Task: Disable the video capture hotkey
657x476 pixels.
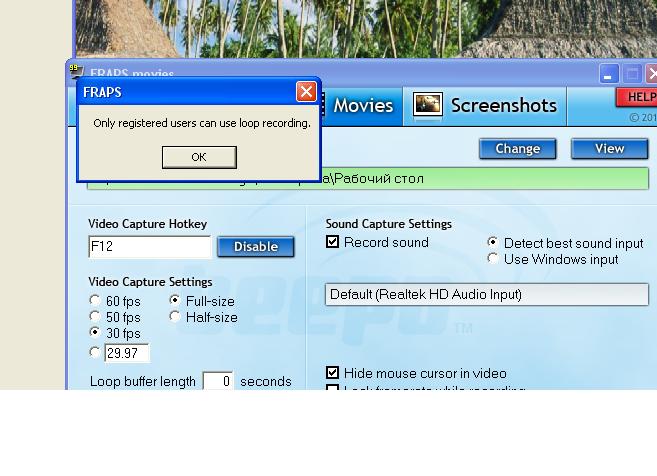Action: click(x=256, y=247)
